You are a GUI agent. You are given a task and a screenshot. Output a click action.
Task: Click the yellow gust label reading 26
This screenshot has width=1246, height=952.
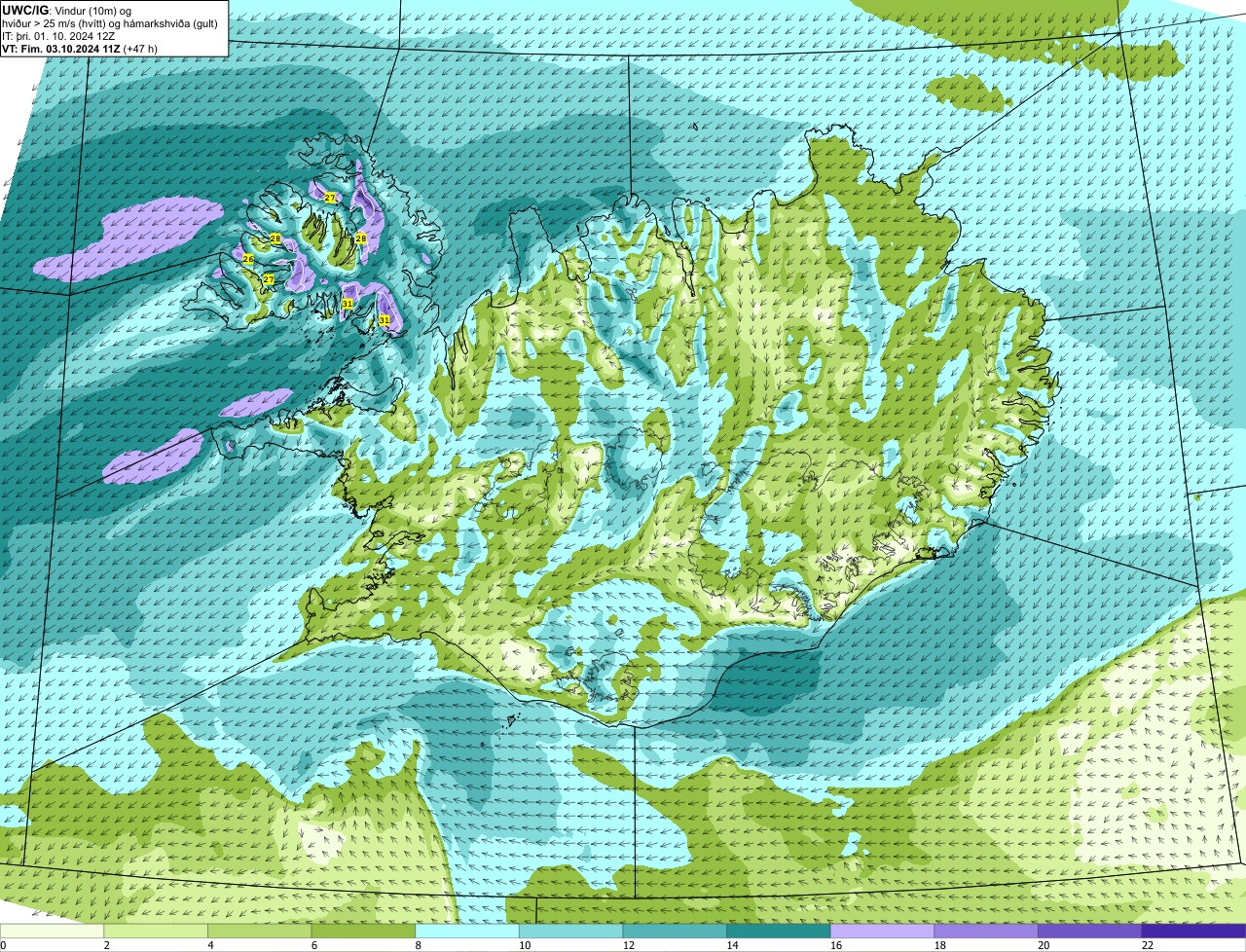coord(248,259)
